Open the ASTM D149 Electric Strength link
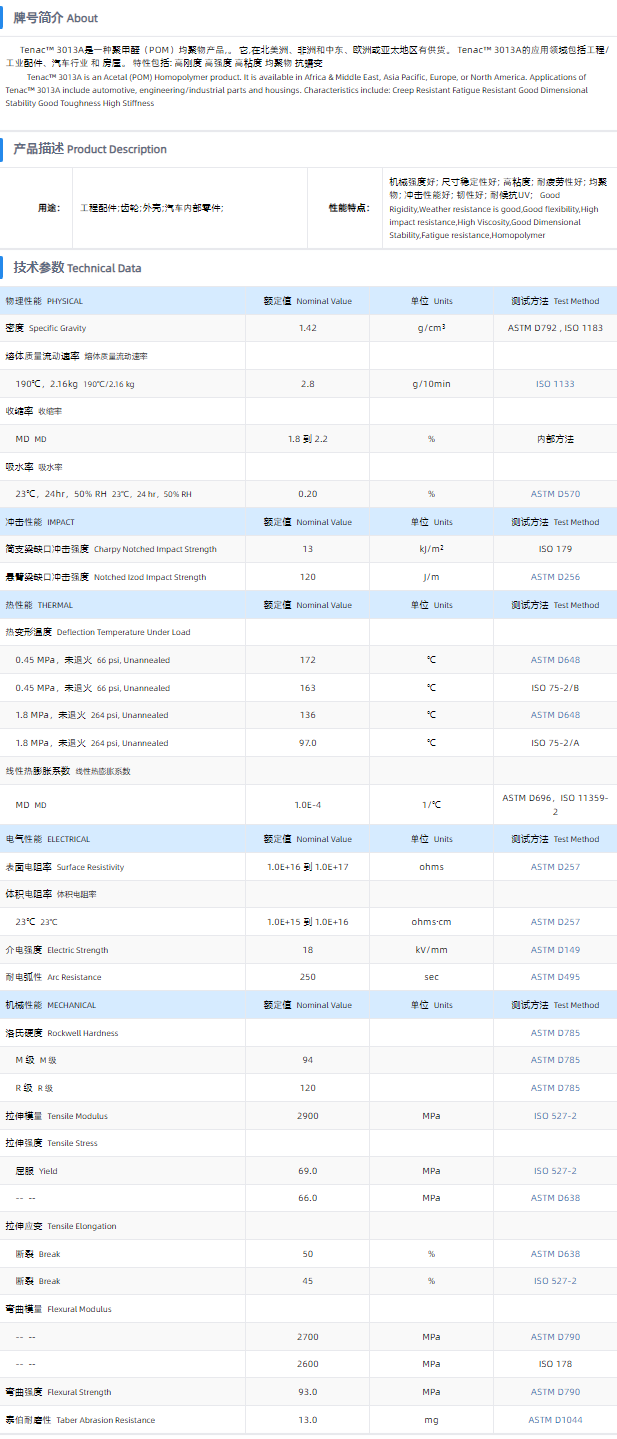 click(x=555, y=950)
